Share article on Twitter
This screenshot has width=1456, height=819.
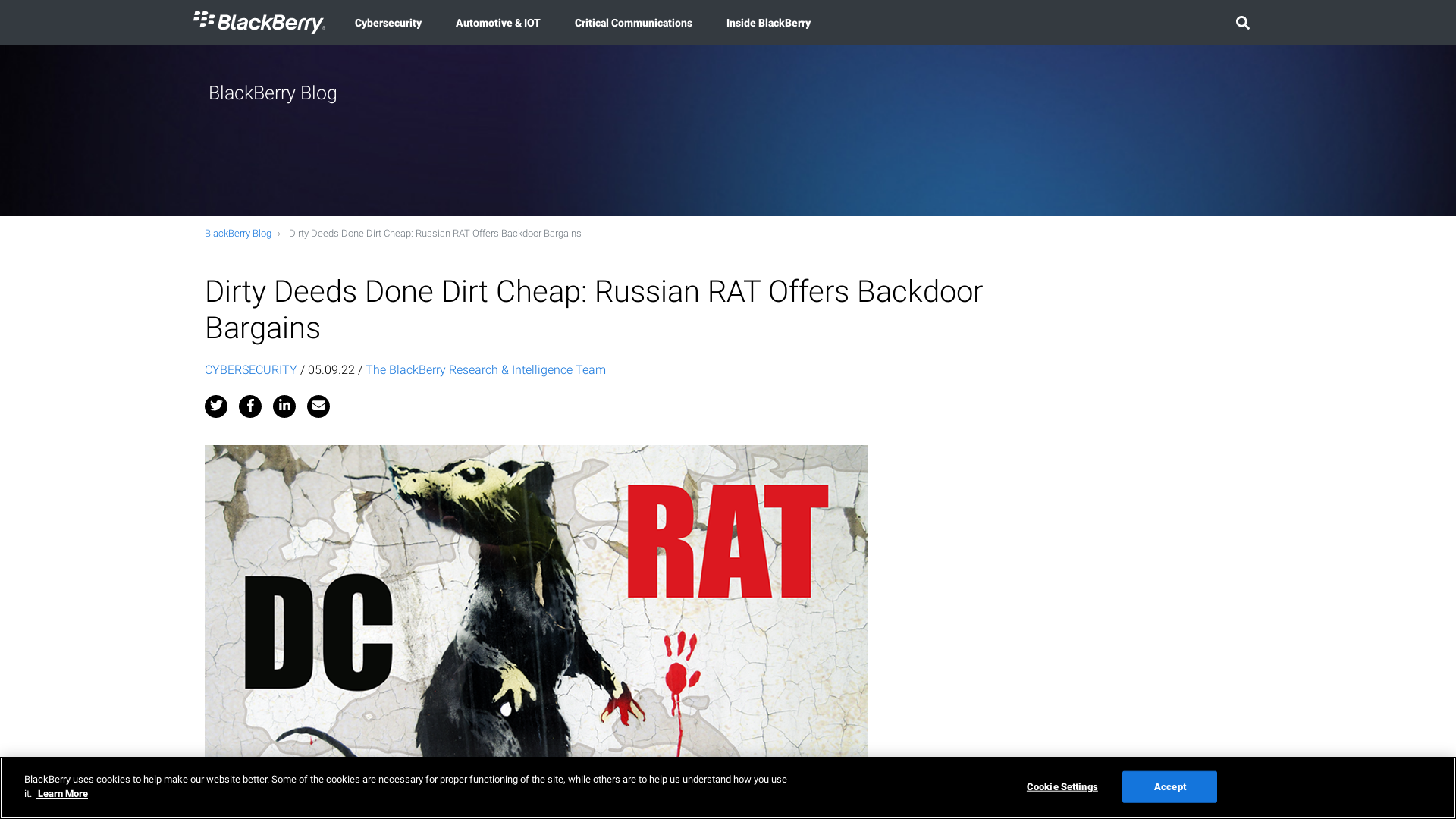[216, 406]
